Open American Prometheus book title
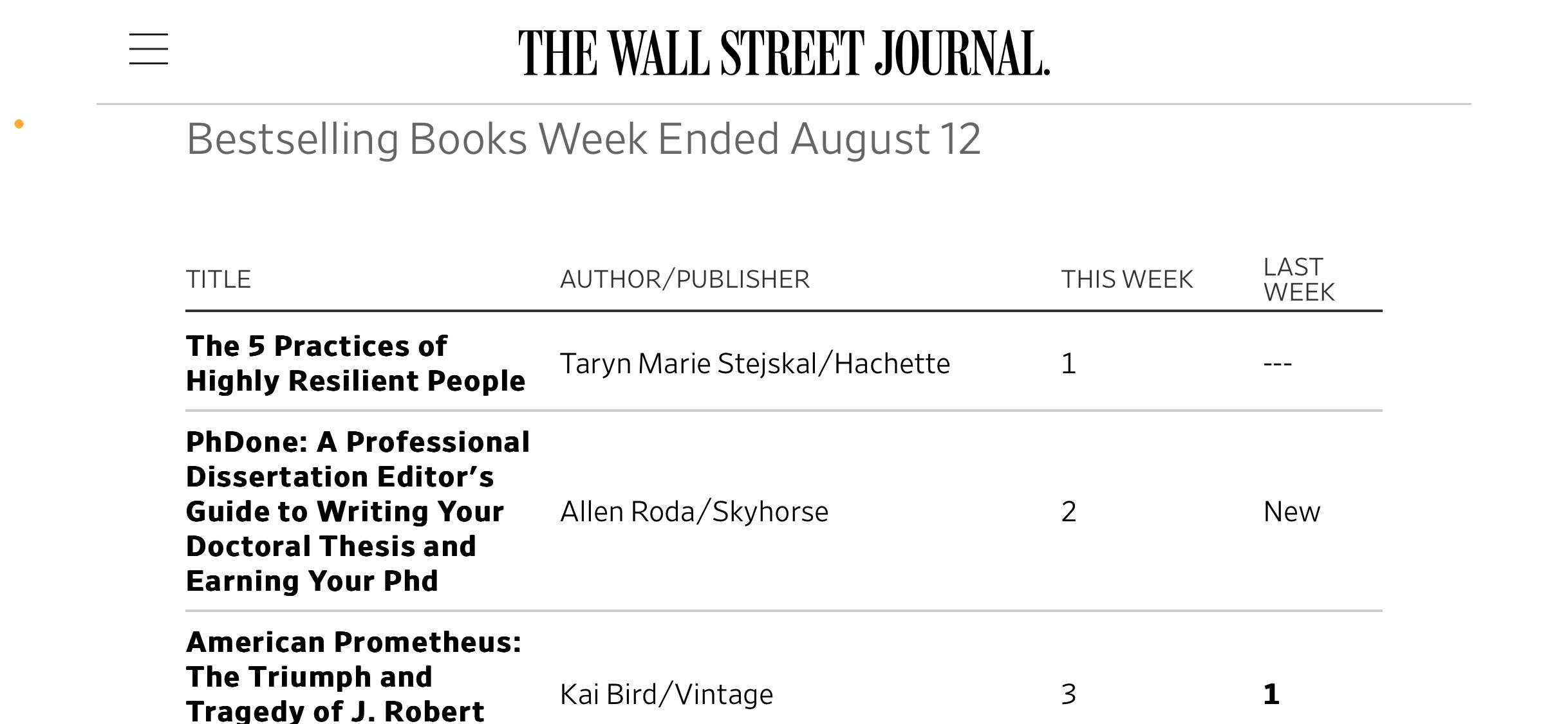Screen dimensions: 1568x724 354,676
